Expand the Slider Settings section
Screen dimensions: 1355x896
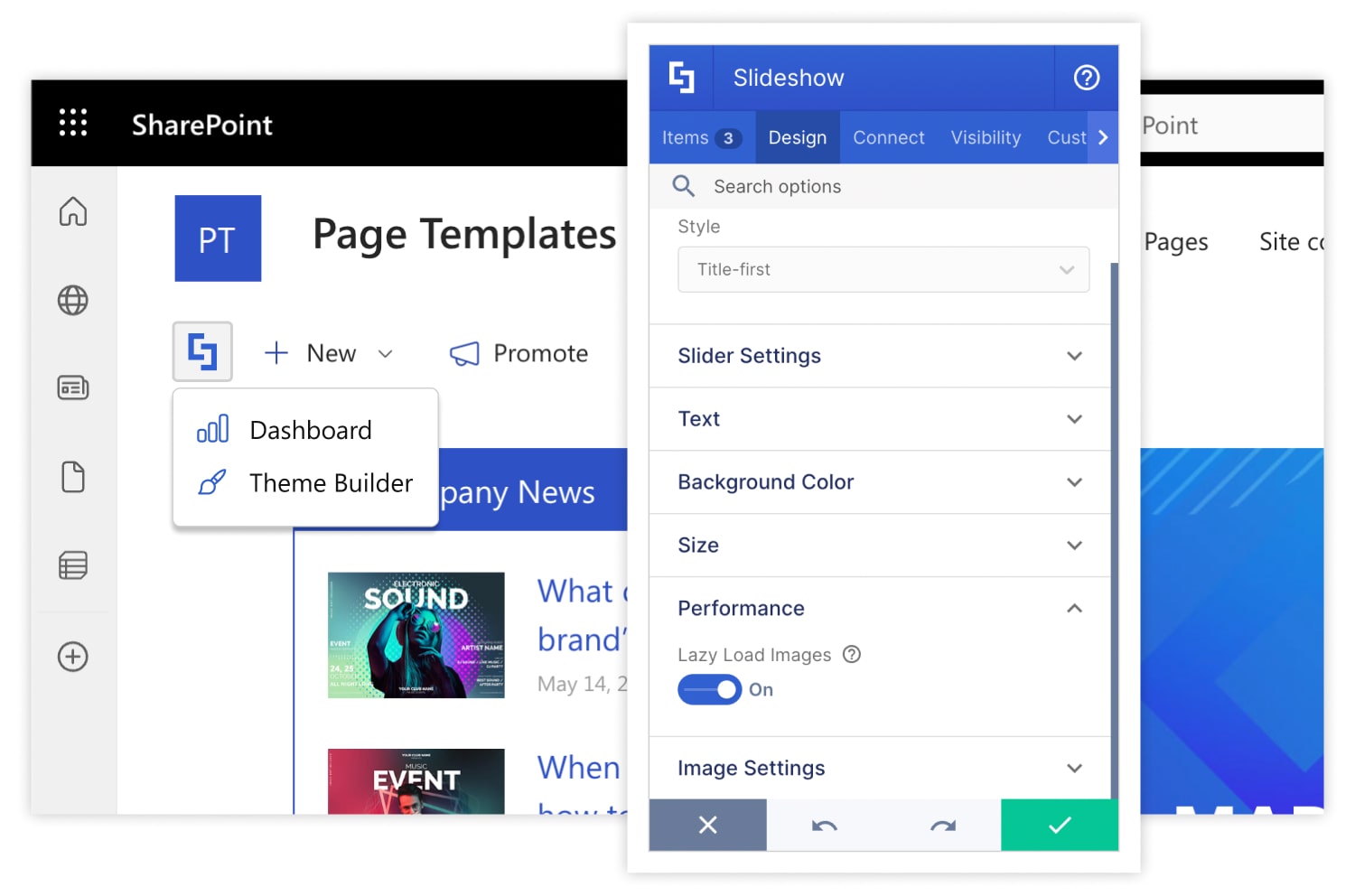click(x=880, y=356)
